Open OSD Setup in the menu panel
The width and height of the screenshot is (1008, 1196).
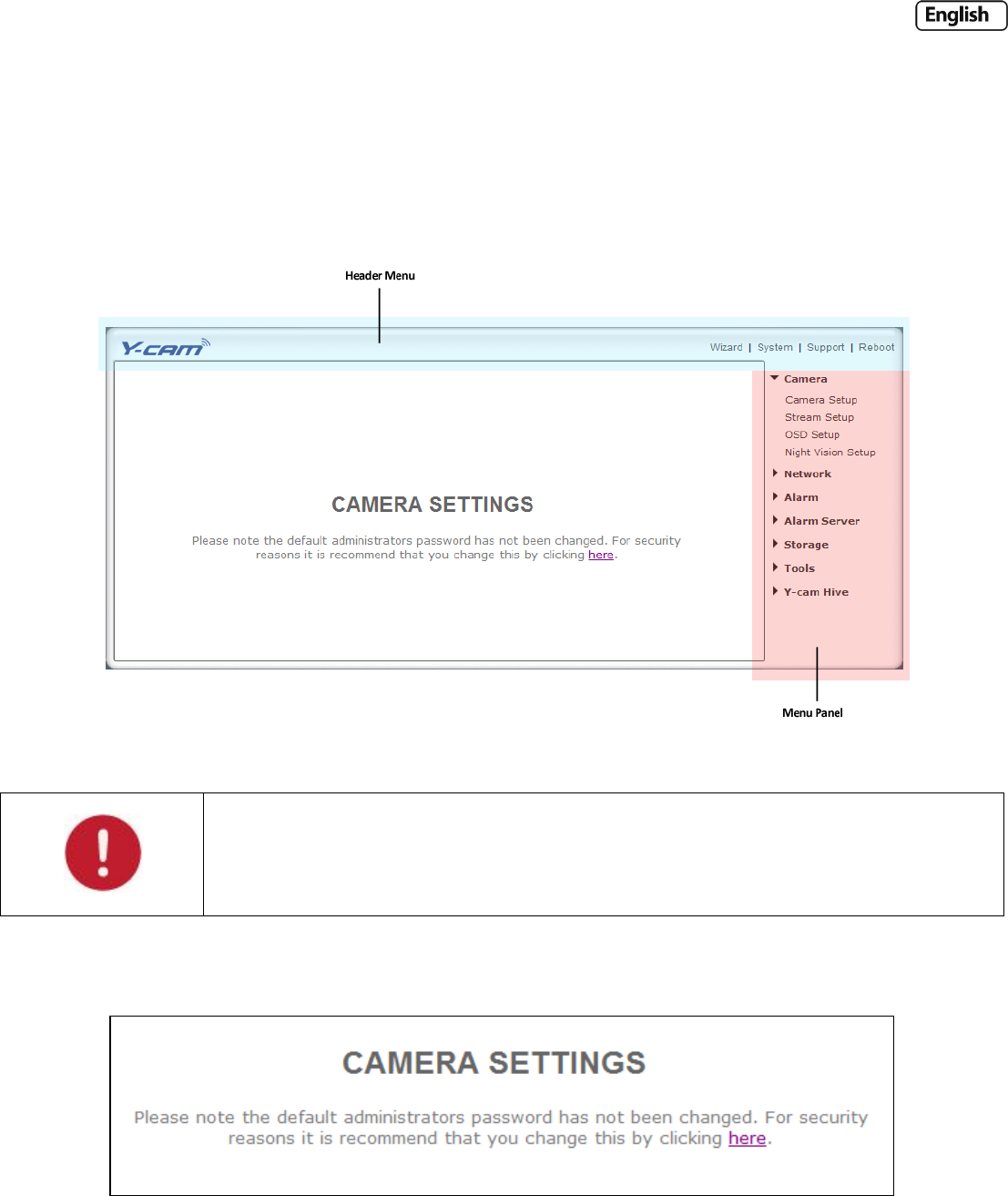(812, 434)
